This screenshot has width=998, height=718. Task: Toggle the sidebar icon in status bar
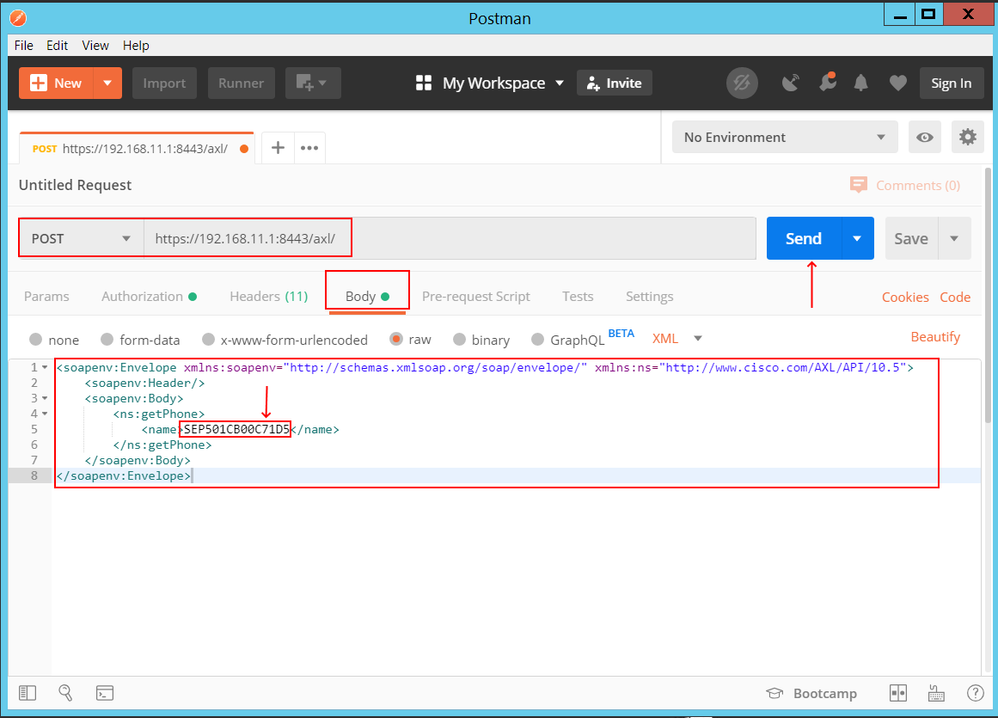point(27,693)
